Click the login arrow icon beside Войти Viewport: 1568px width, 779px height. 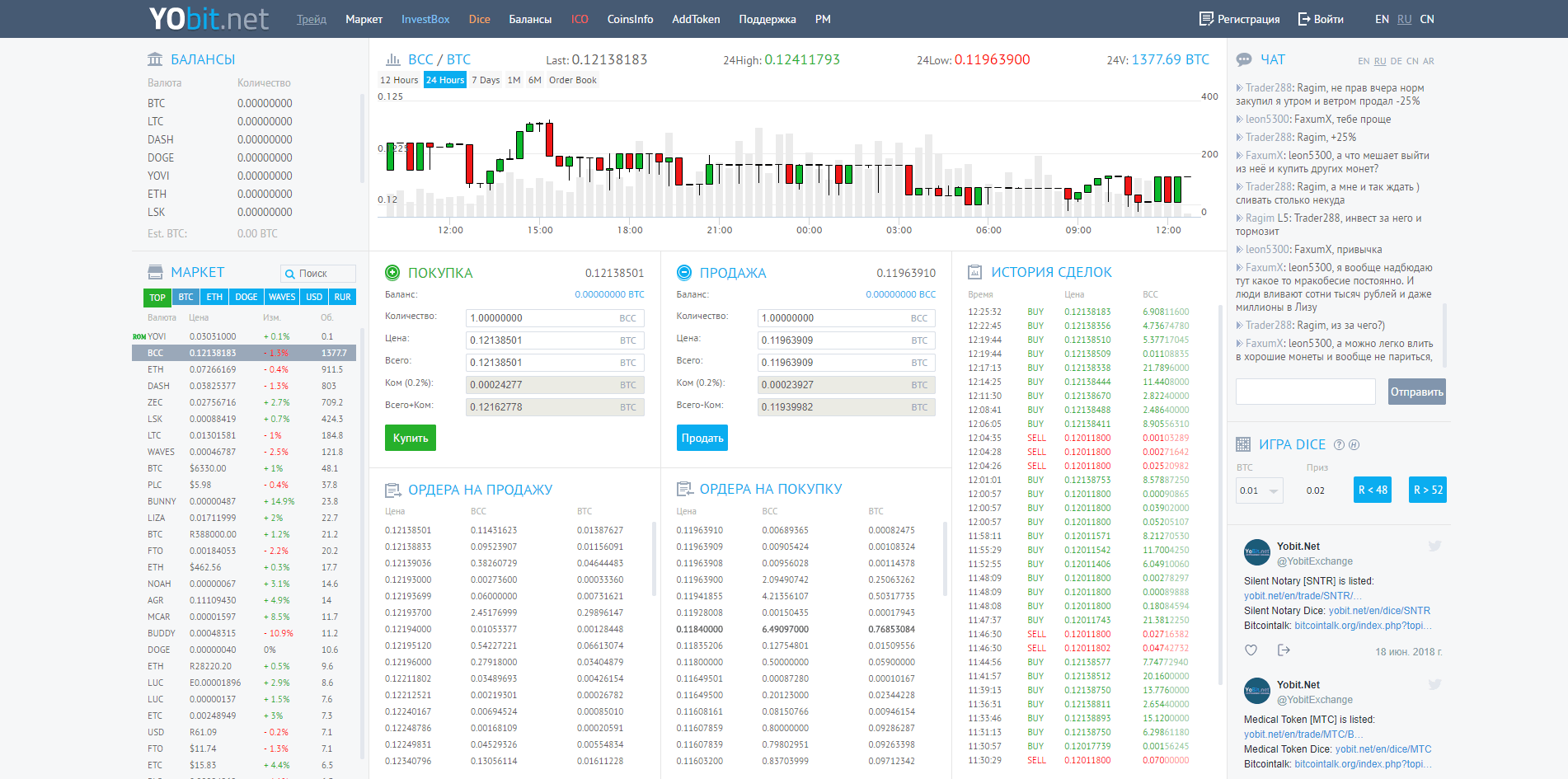tap(1303, 17)
